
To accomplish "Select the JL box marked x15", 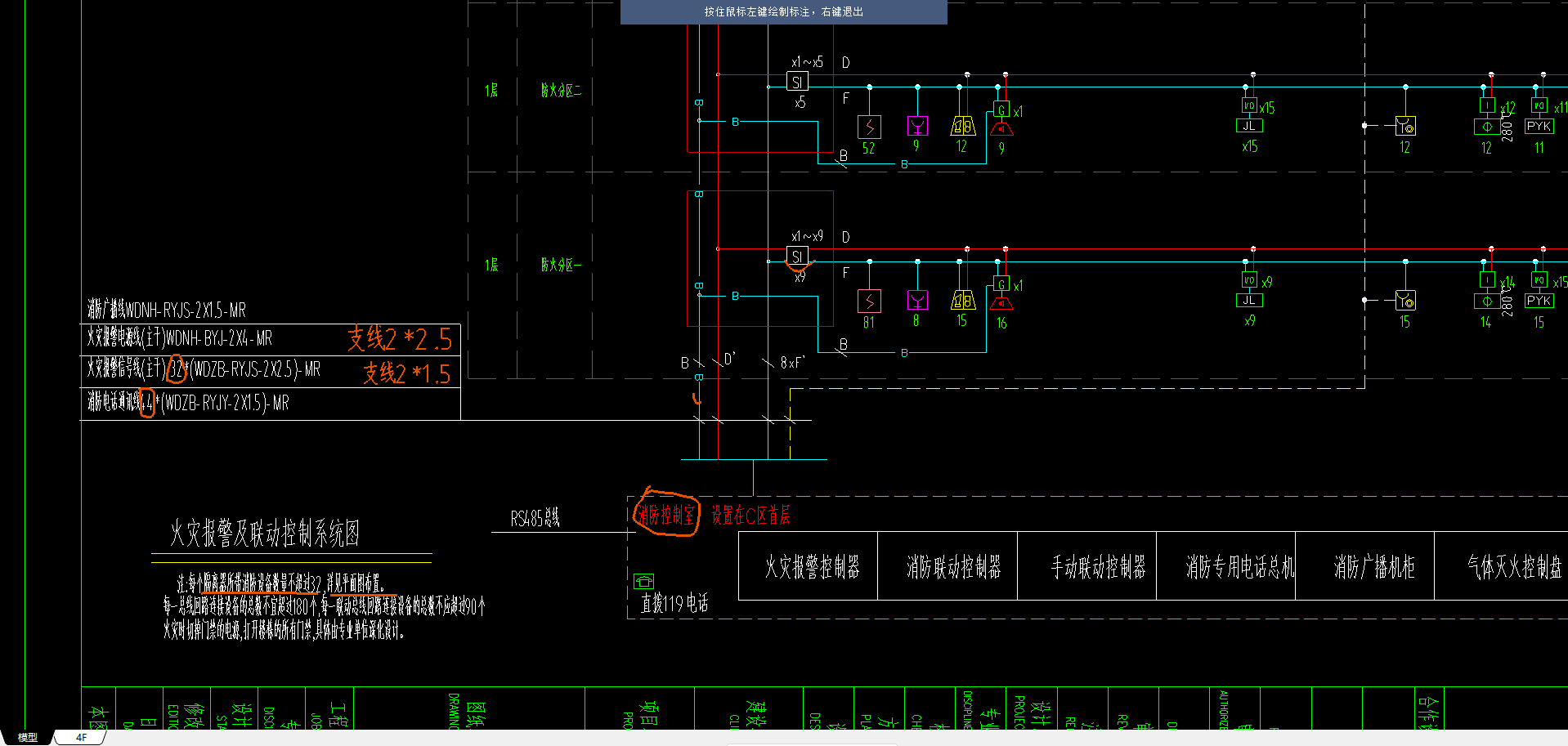I will 1249,126.
